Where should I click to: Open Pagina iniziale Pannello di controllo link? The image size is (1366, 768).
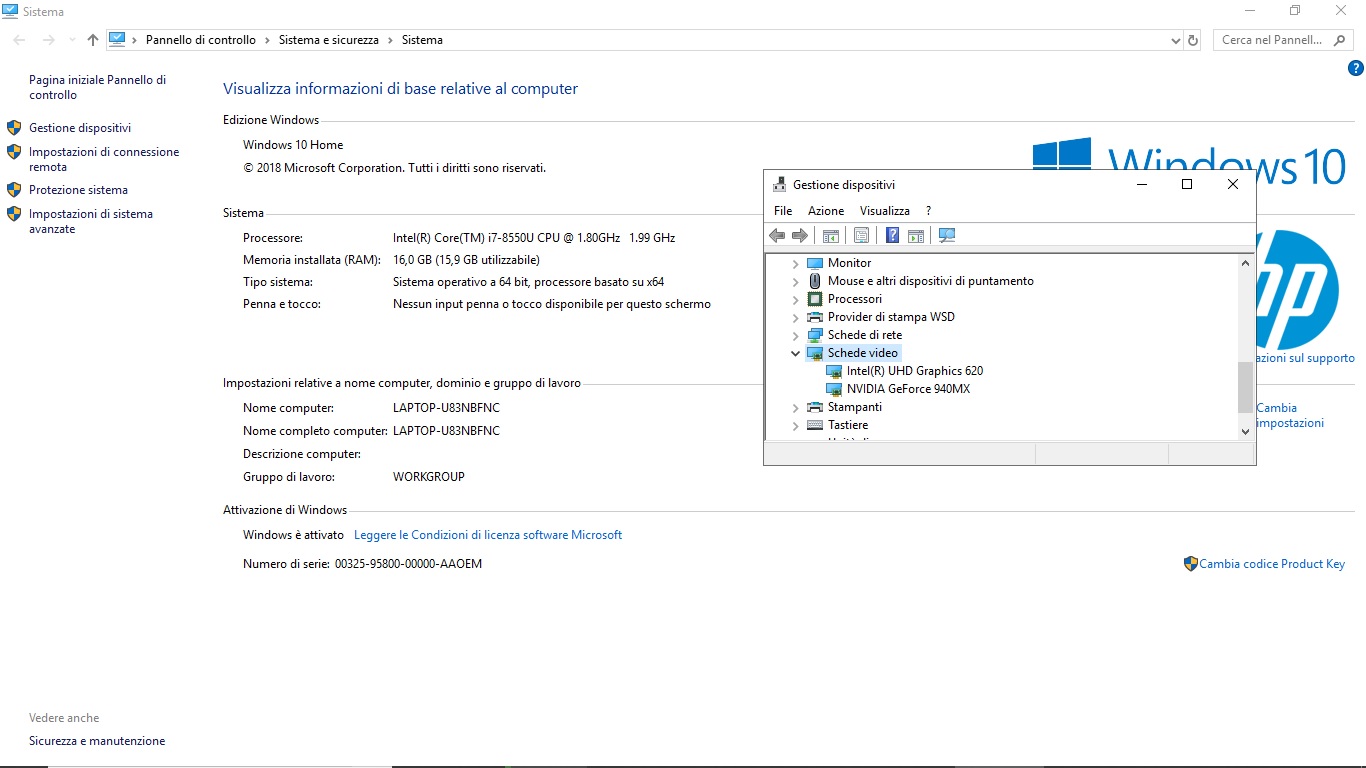click(x=98, y=87)
